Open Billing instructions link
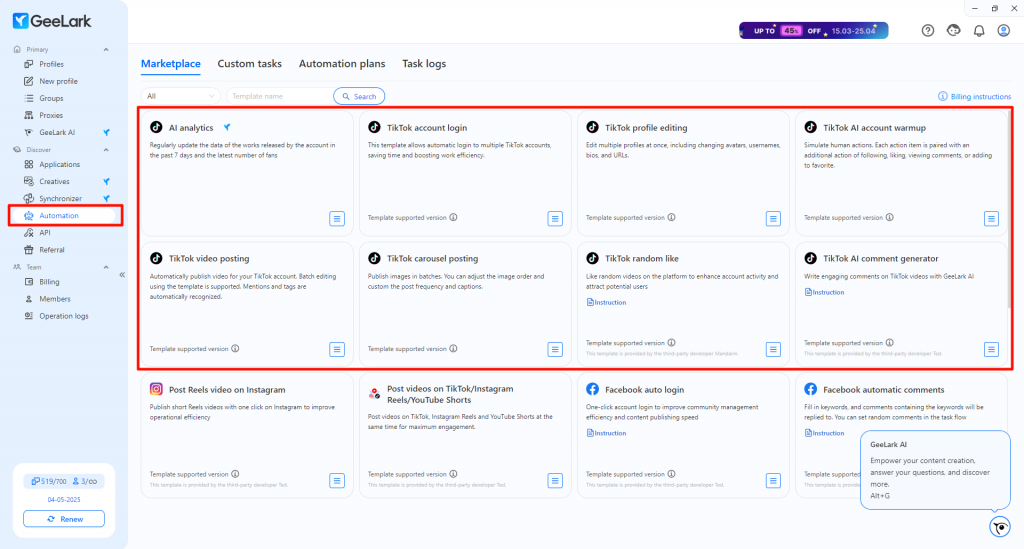This screenshot has height=549, width=1024. point(974,97)
